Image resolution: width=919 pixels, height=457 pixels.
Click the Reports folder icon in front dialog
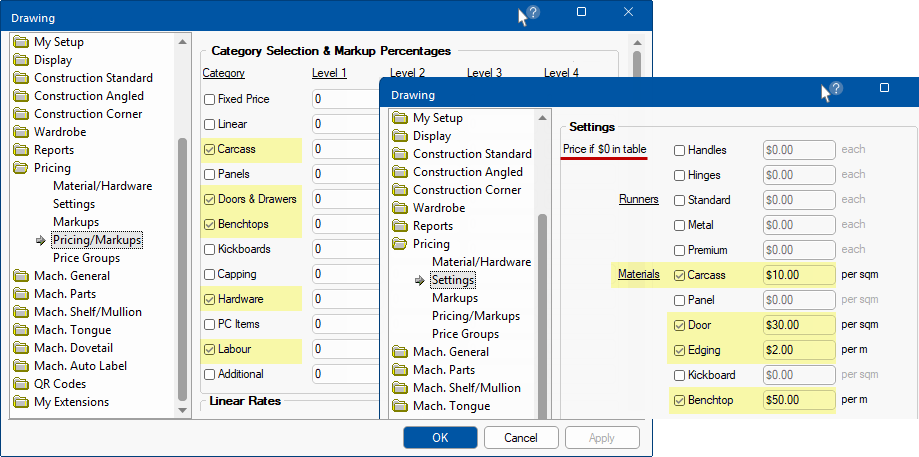coord(400,226)
